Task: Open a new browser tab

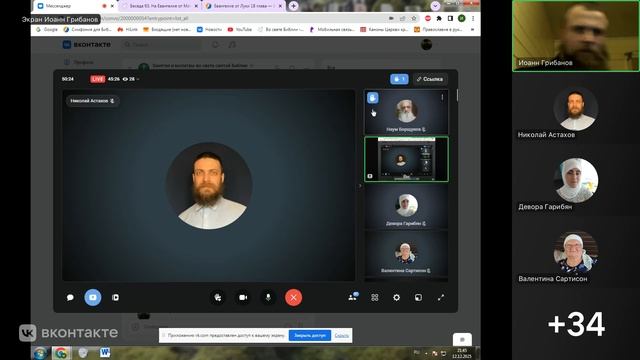Action: [293, 6]
